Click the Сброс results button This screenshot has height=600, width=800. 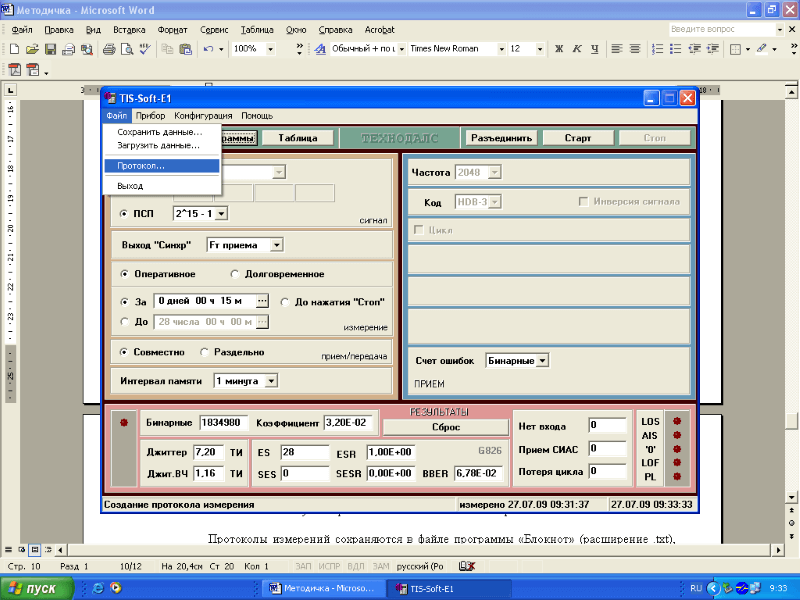click(446, 427)
